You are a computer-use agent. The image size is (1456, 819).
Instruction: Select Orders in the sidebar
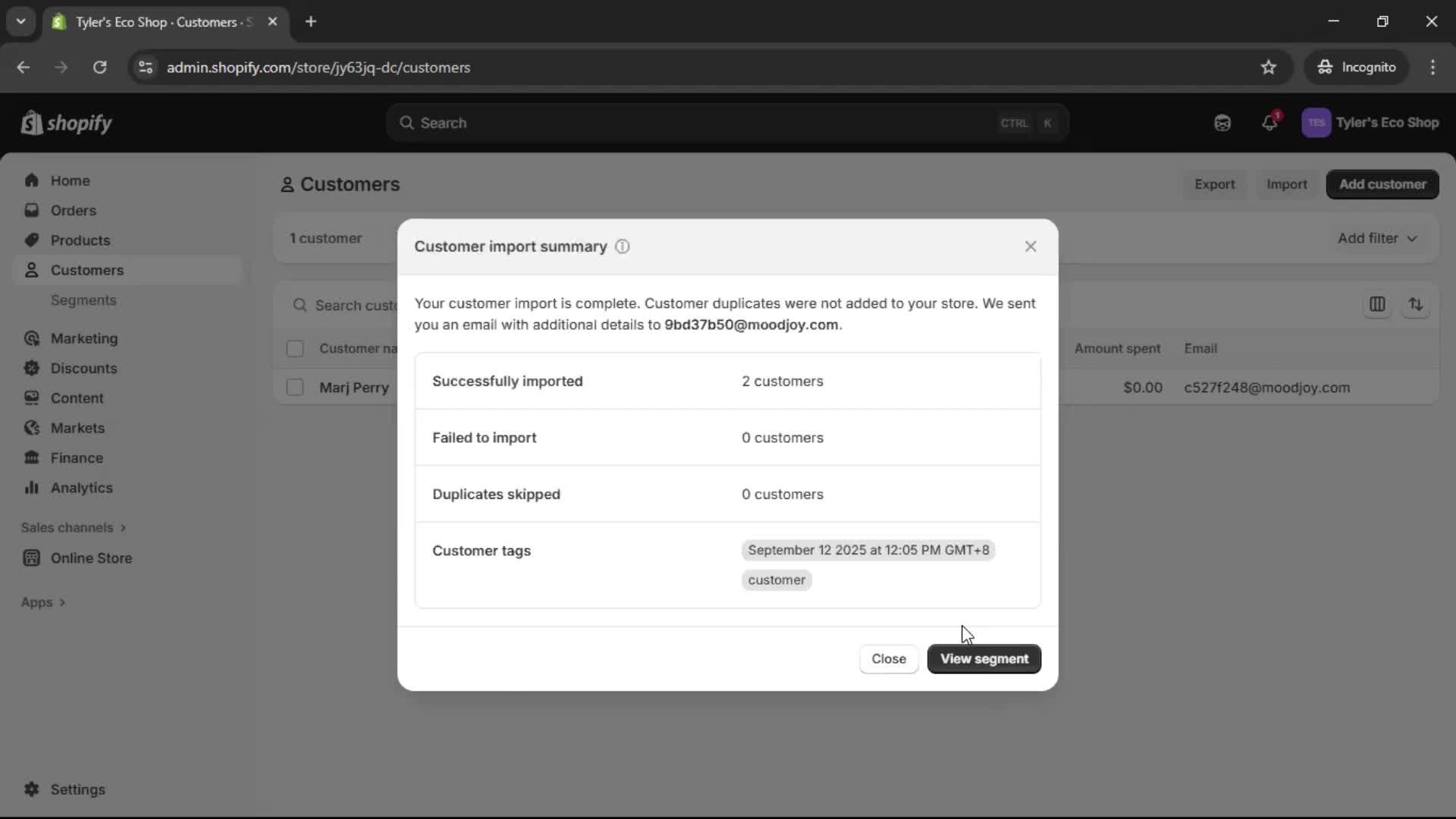point(73,211)
